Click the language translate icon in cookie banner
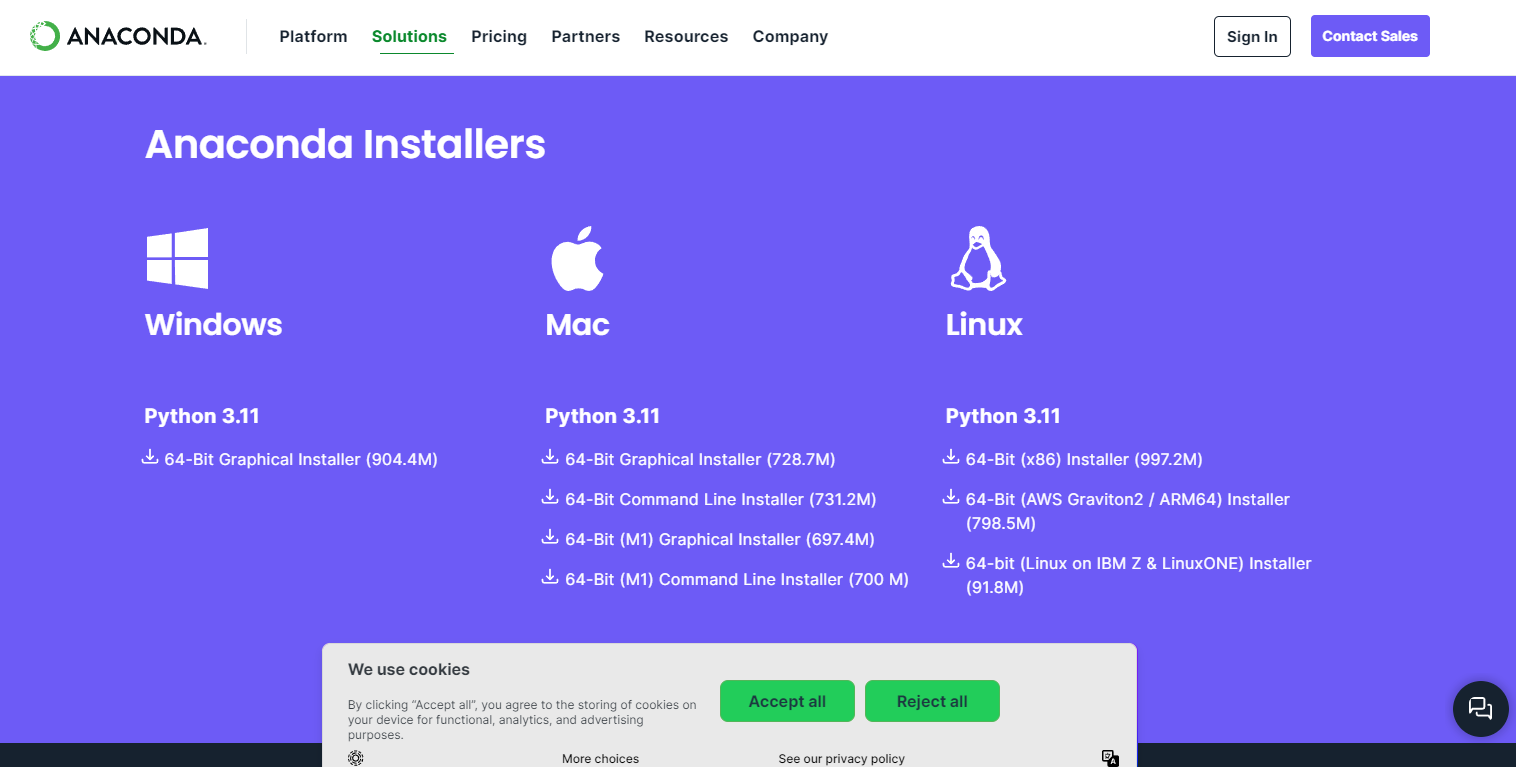The height and width of the screenshot is (767, 1516). coord(1110,758)
